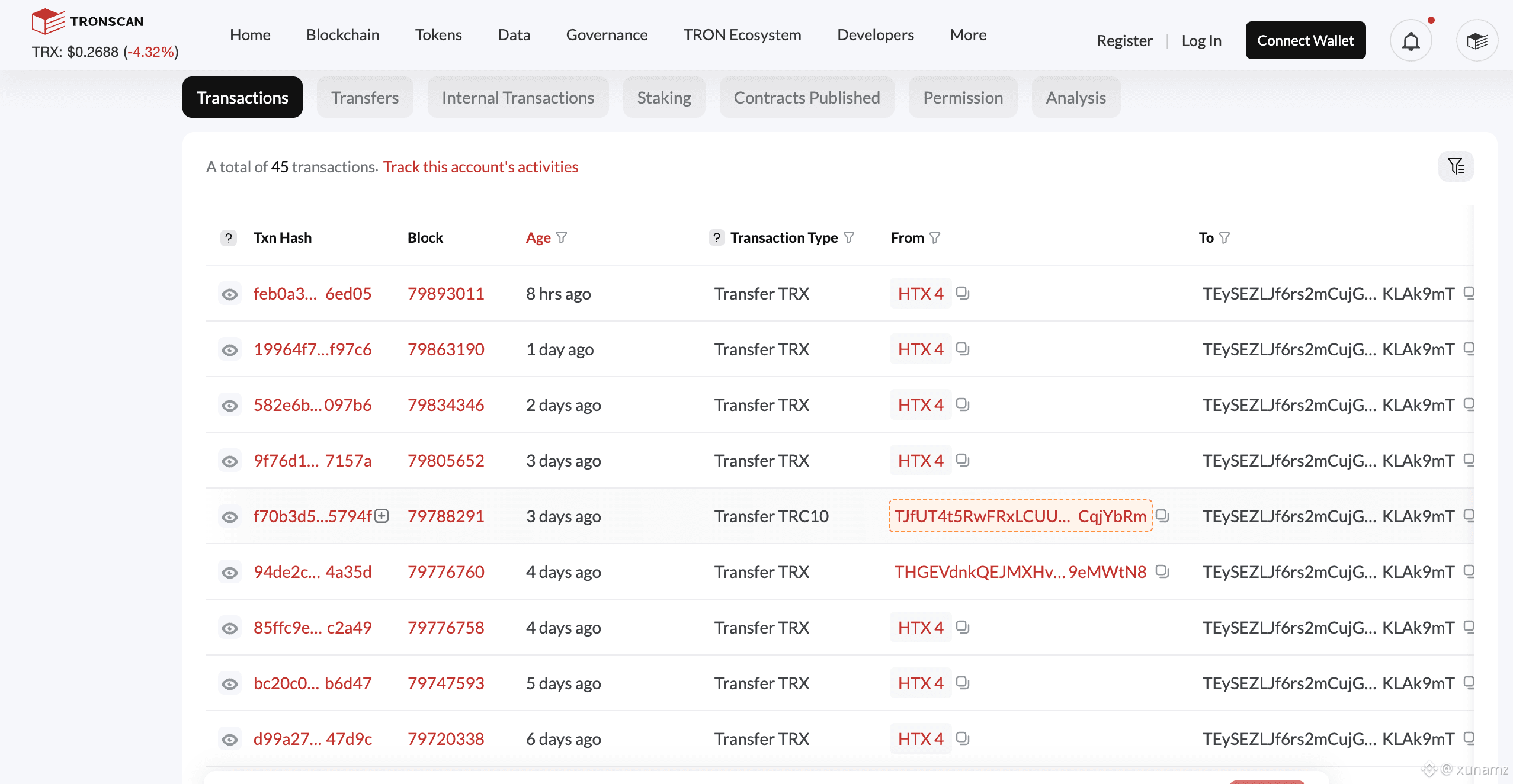Screen dimensions: 1513x784
Task: Click Track this account's activities link
Action: point(480,167)
